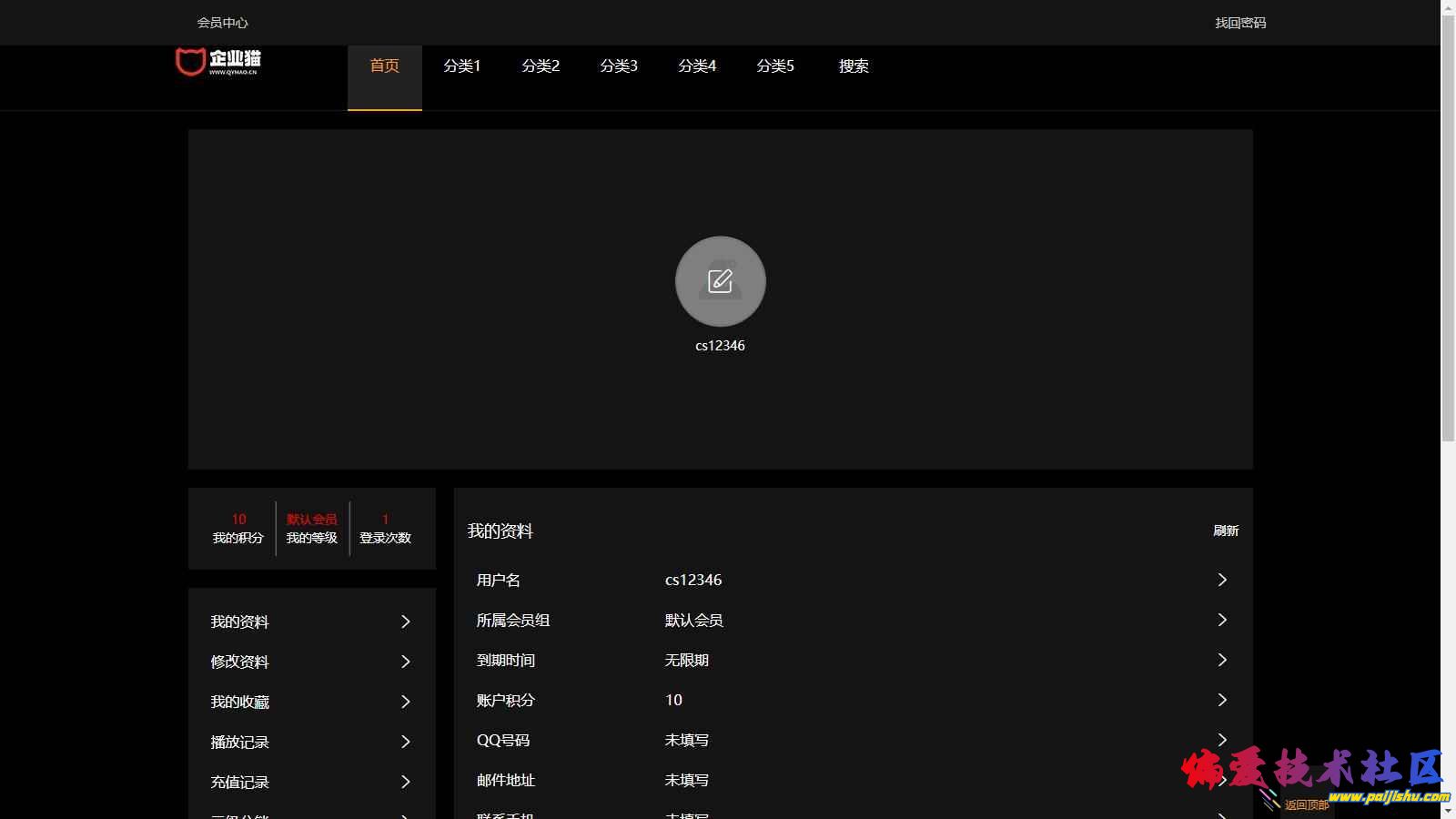Go to the 分类3 category

619,66
